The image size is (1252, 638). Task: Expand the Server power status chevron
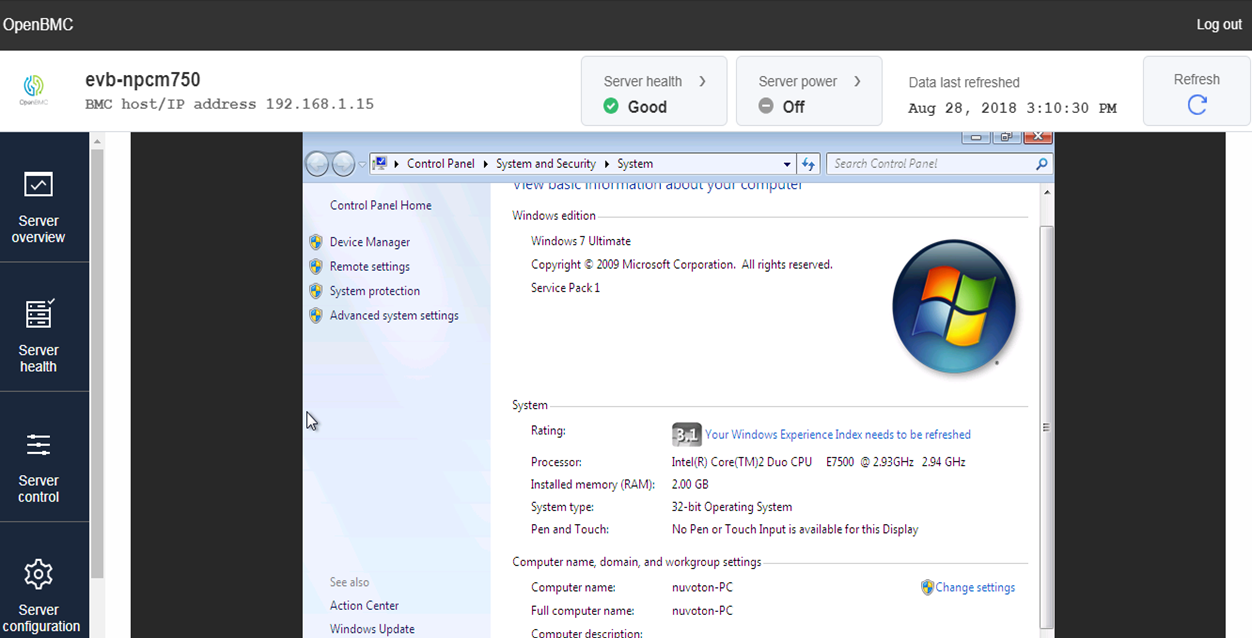(x=857, y=81)
